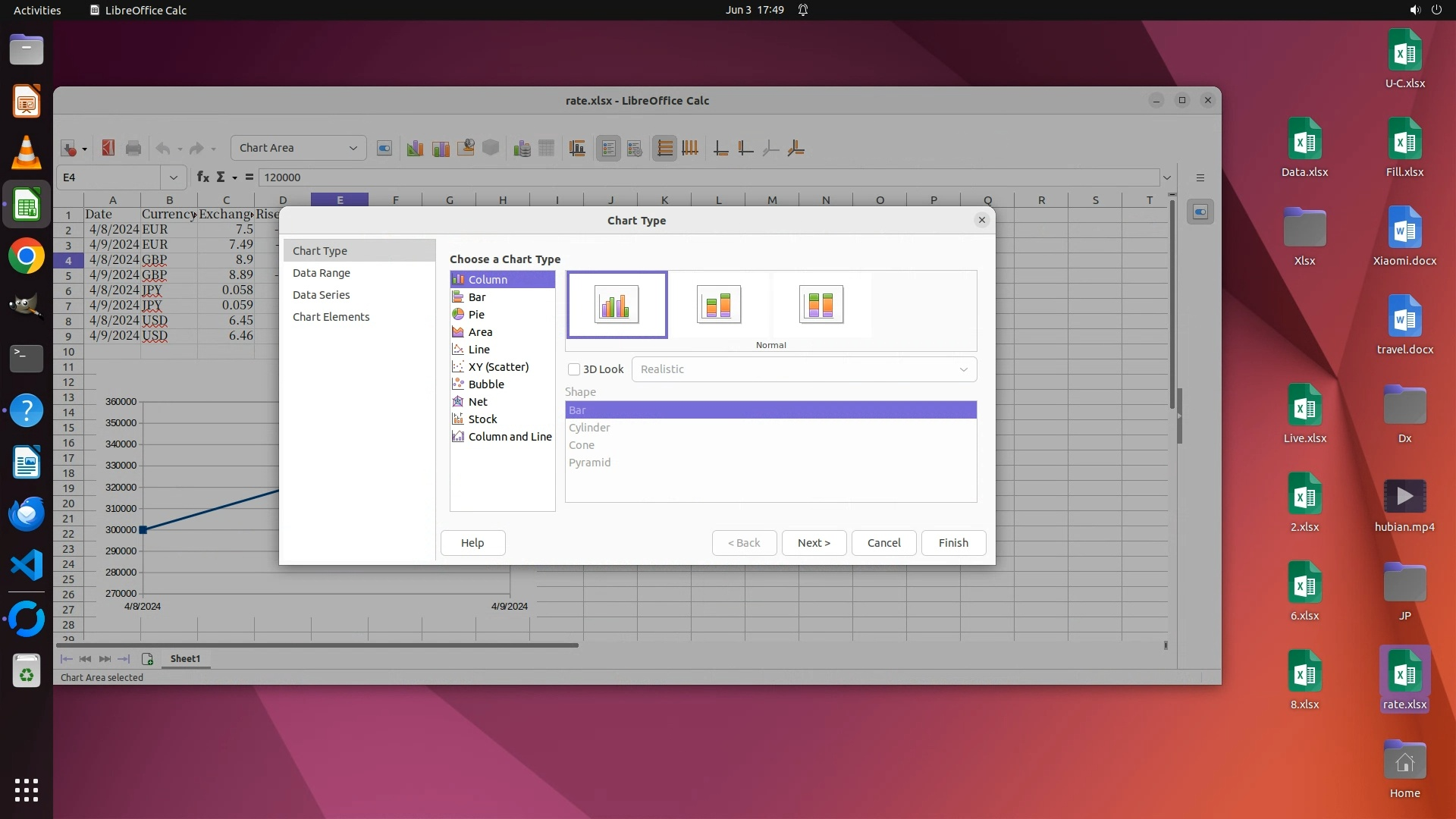
Task: Choose the Bar chart type
Action: [476, 297]
